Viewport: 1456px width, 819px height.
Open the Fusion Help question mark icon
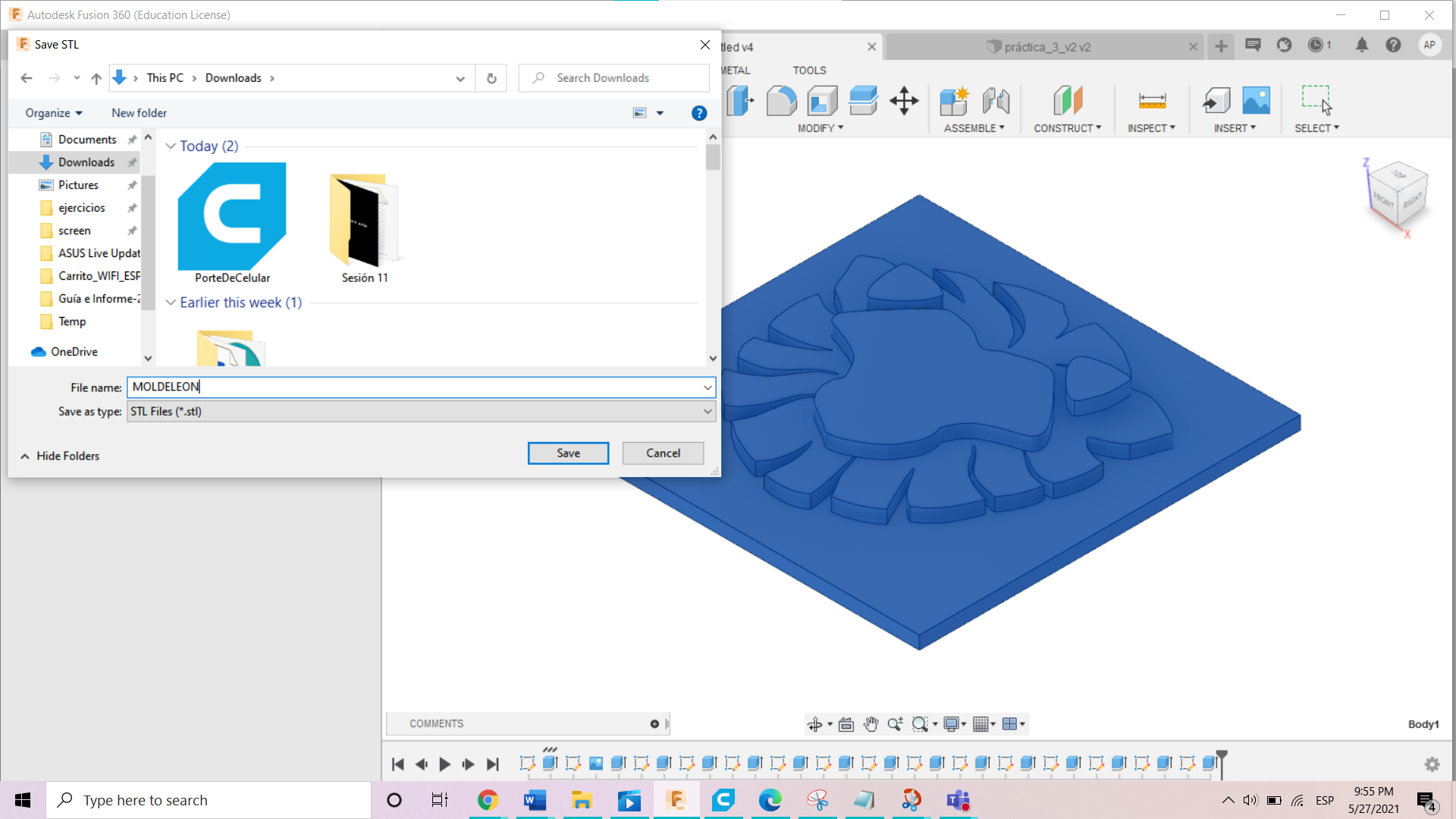1393,45
